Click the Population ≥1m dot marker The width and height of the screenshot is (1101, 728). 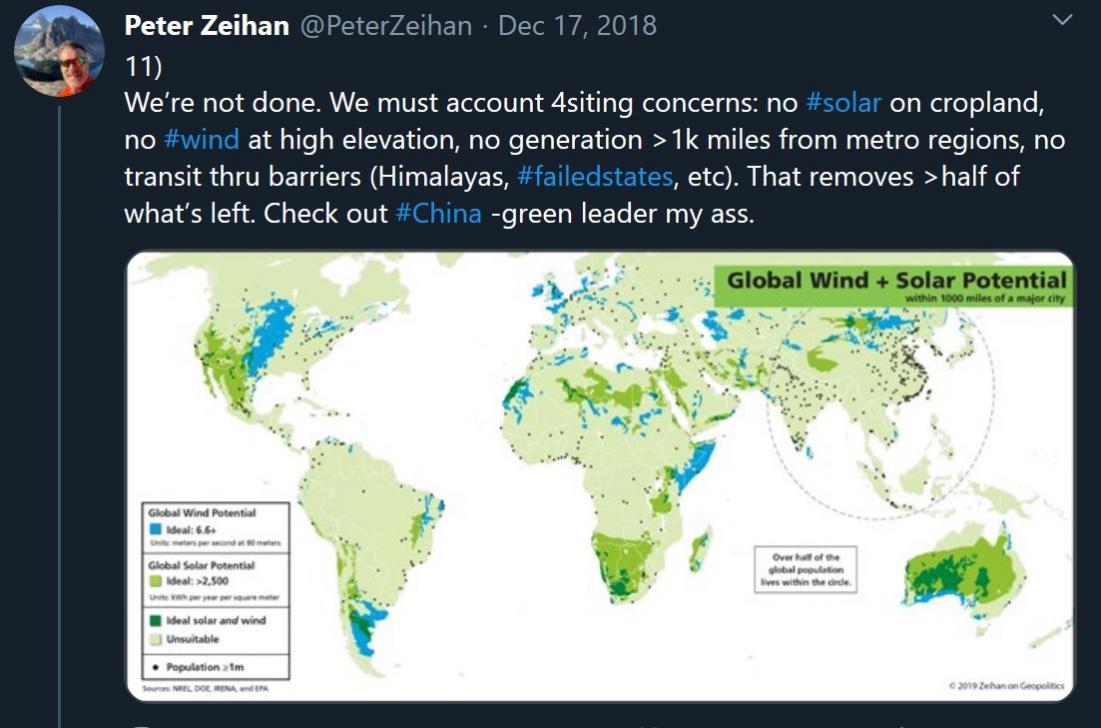click(154, 666)
